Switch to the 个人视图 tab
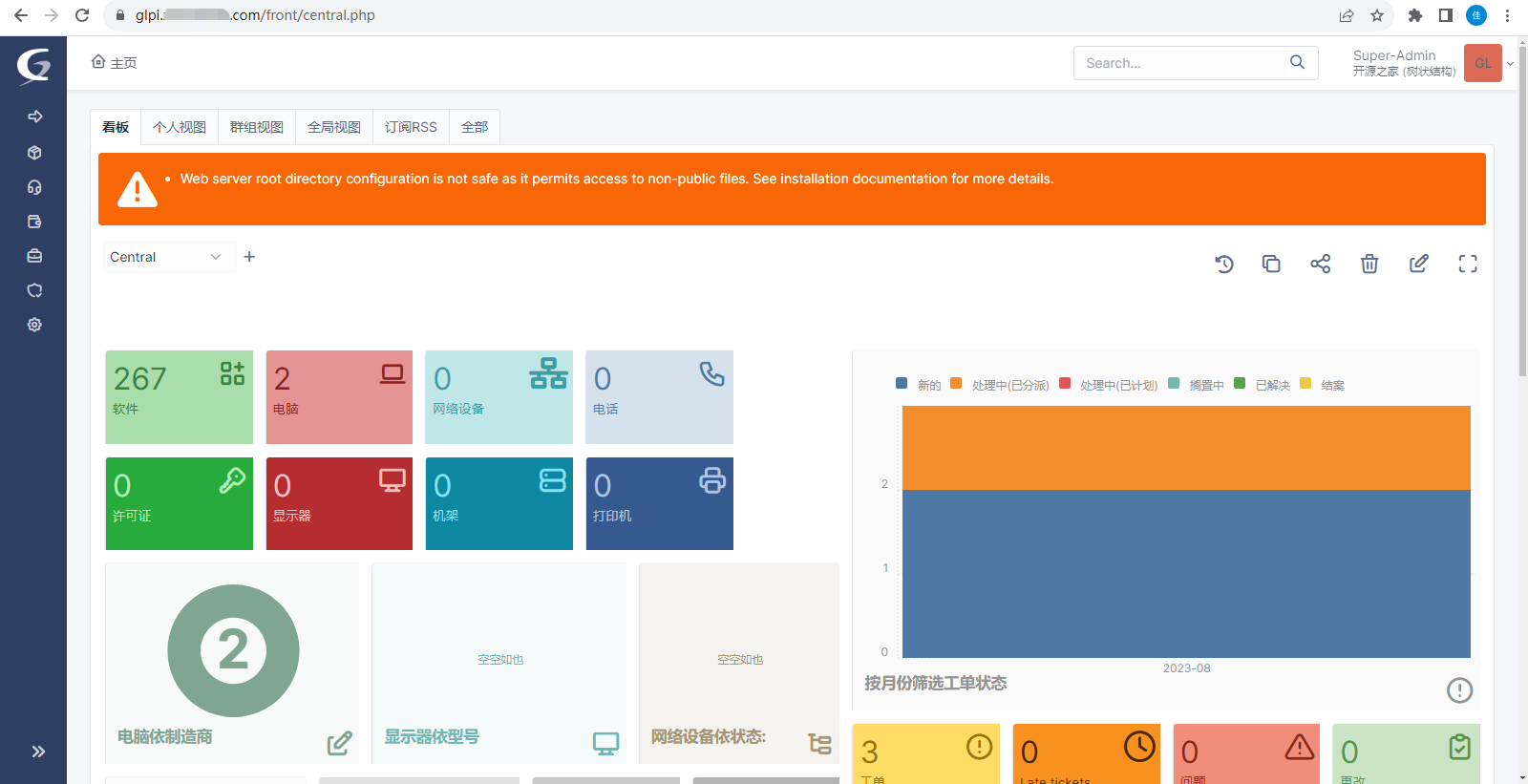The height and width of the screenshot is (784, 1528). (x=180, y=127)
